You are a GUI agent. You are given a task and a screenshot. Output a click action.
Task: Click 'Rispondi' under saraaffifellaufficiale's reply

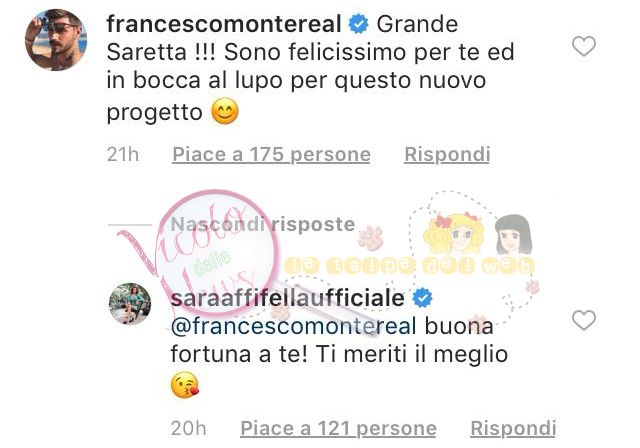click(x=513, y=428)
